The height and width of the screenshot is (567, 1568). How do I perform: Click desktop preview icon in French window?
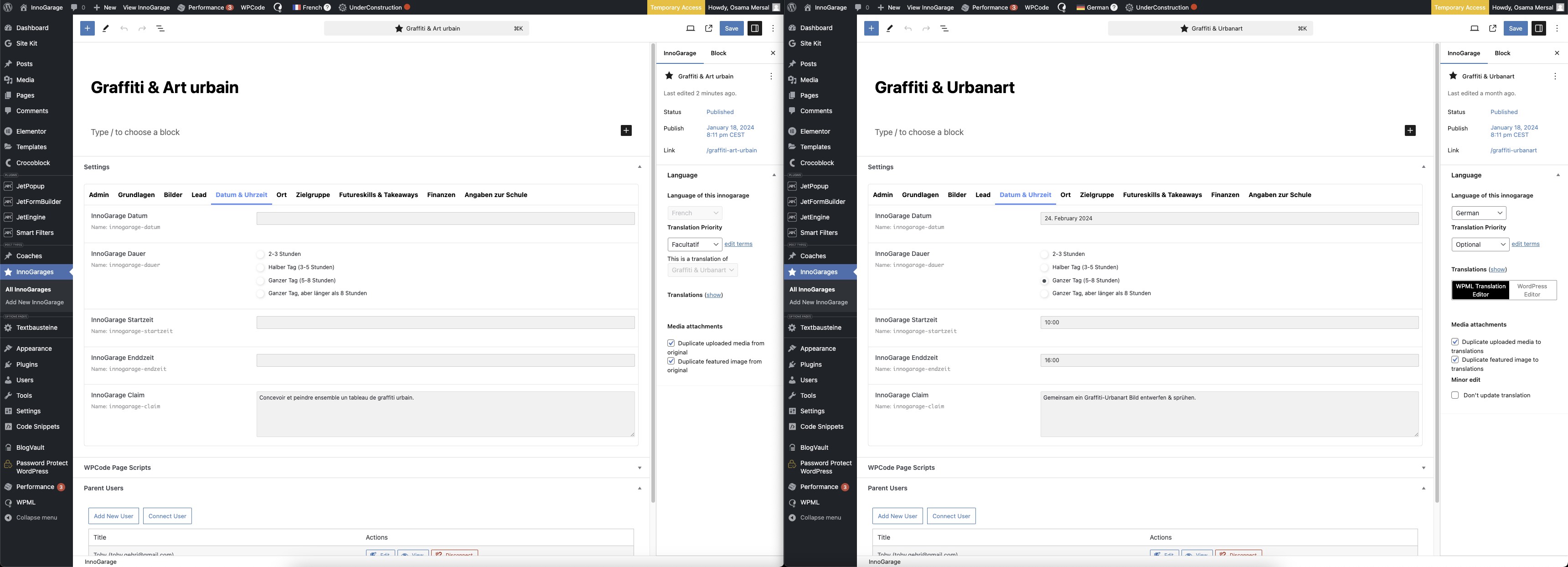pyautogui.click(x=690, y=28)
